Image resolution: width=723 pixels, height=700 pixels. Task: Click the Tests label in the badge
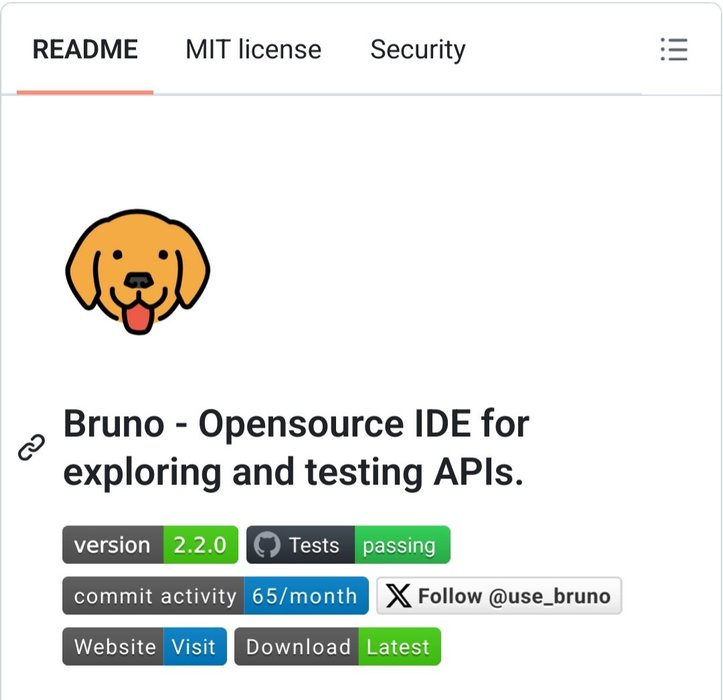coord(314,545)
